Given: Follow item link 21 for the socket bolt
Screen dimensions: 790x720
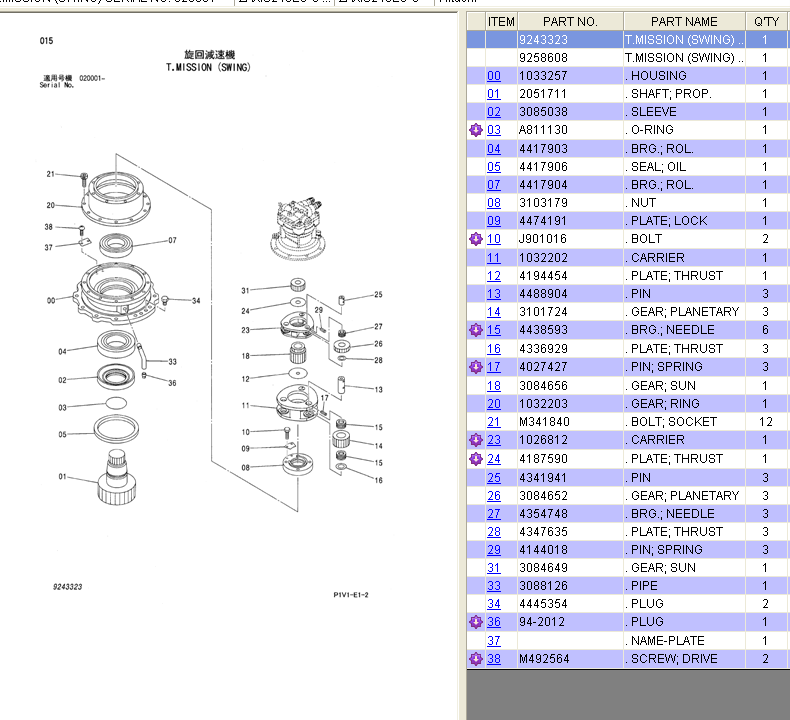Looking at the screenshot, I should click(x=494, y=422).
